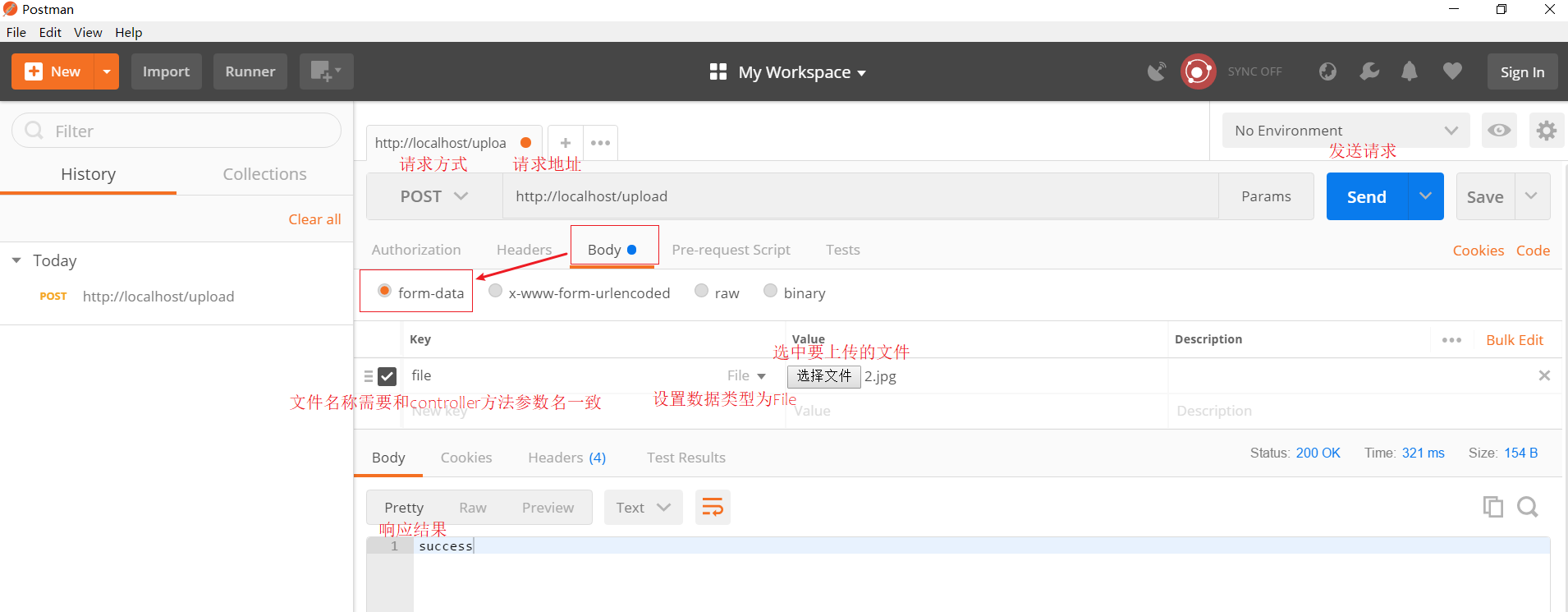Click the history Filter search field
1568x612 pixels.
(x=177, y=131)
